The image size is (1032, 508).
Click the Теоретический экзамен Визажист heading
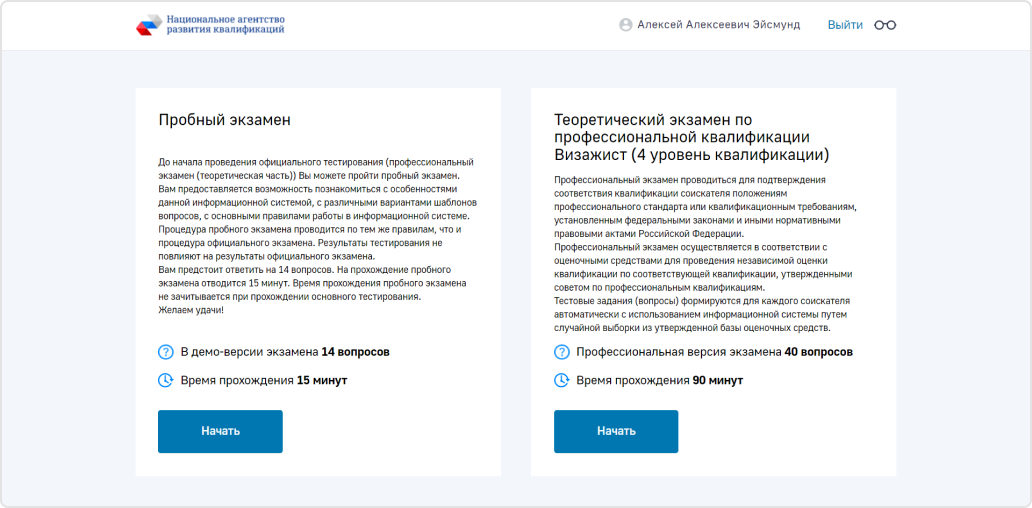tap(692, 138)
